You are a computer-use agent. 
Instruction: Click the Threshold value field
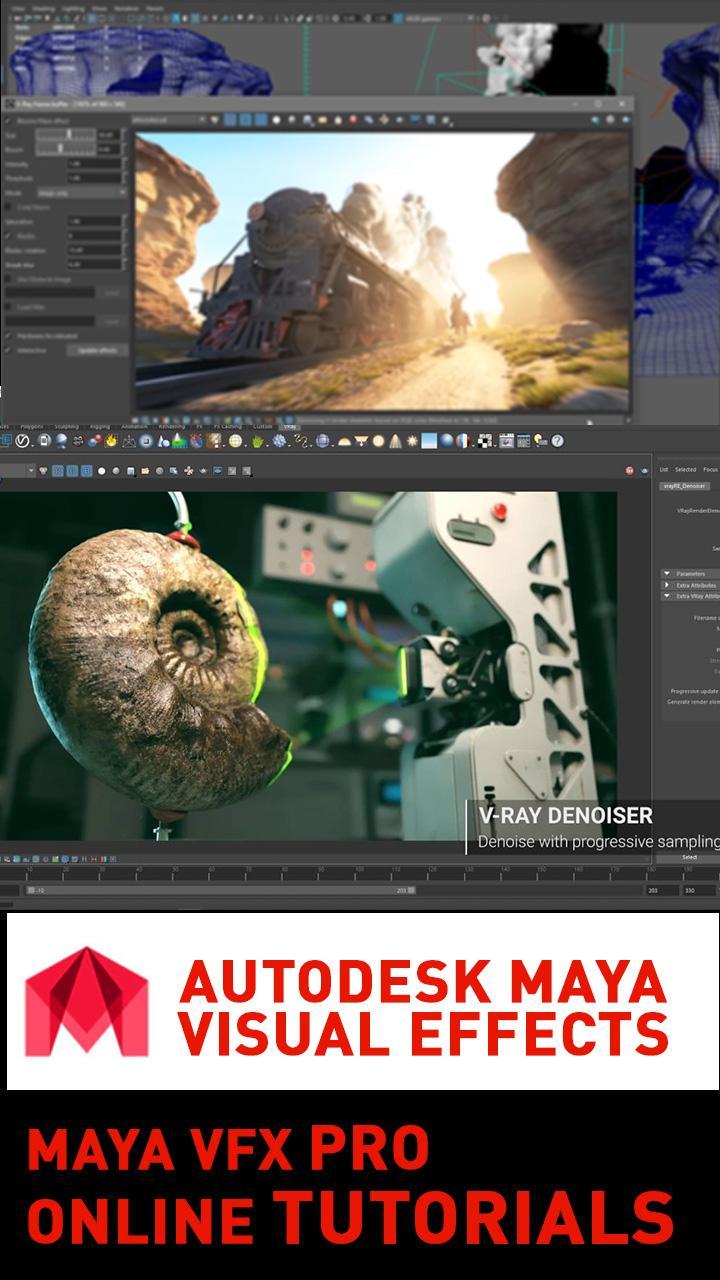[94, 178]
